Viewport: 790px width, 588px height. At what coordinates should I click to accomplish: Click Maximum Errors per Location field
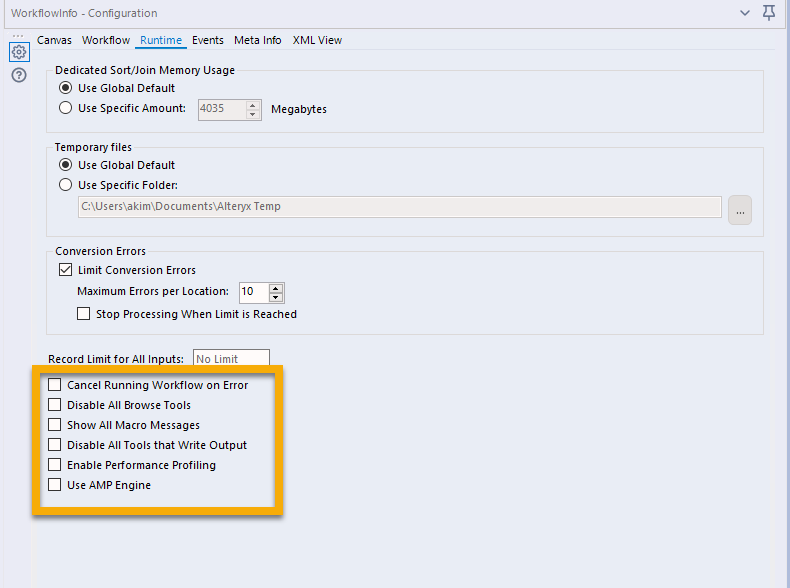(254, 292)
